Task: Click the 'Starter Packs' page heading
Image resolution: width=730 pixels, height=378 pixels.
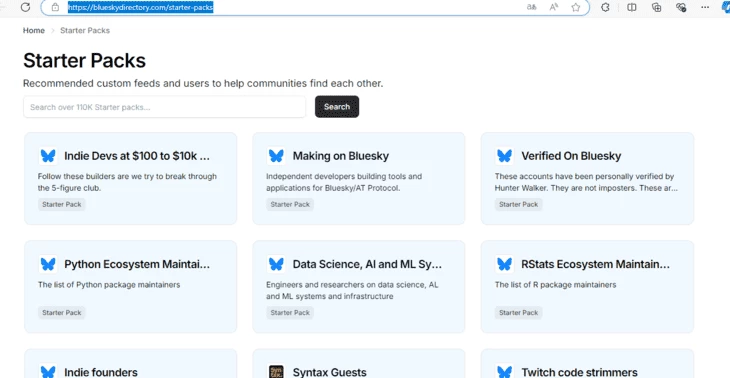Action: tap(84, 61)
